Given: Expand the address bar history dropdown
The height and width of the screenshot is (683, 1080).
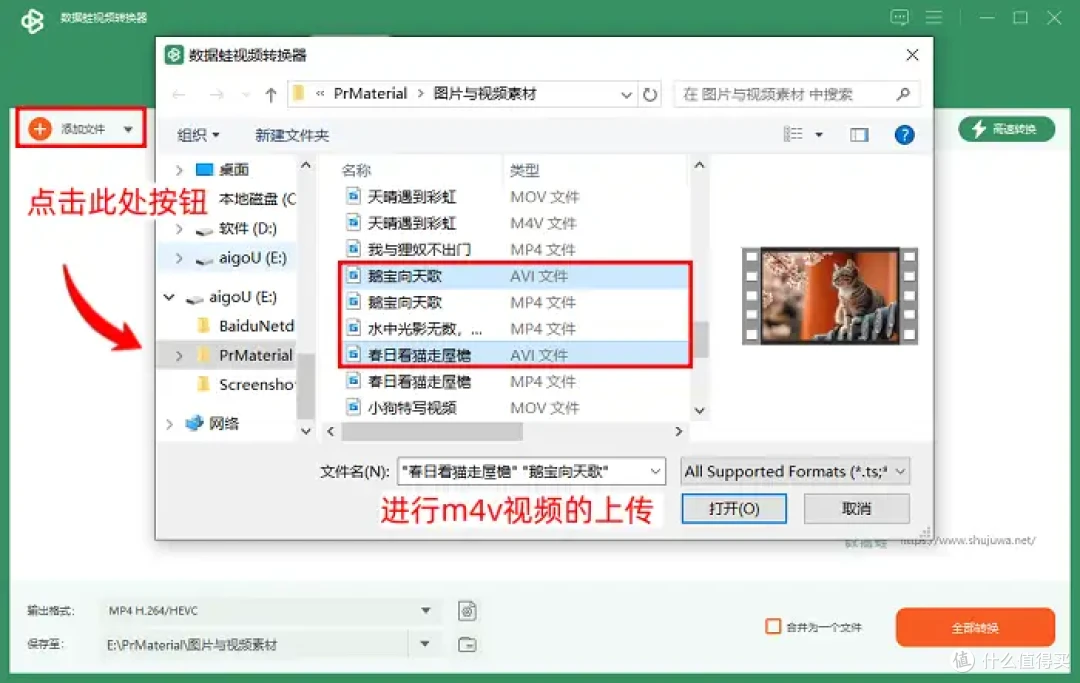Looking at the screenshot, I should pyautogui.click(x=626, y=95).
